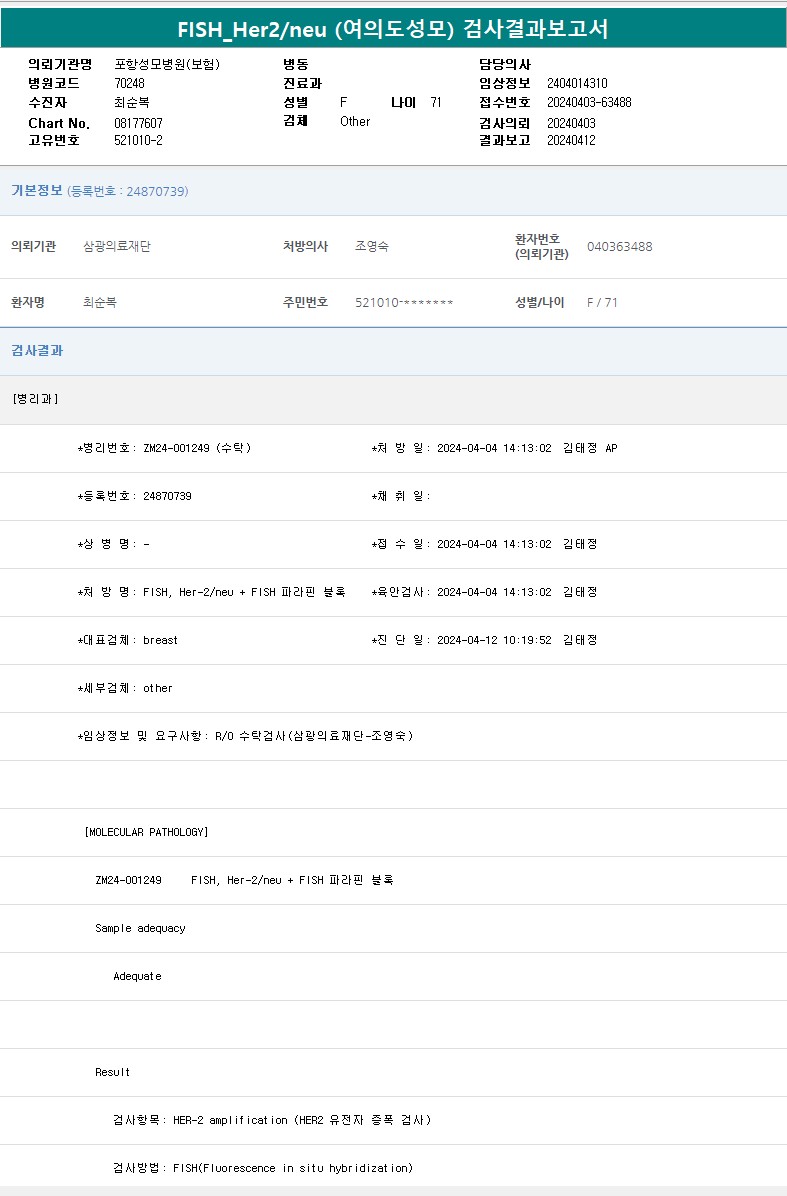This screenshot has width=787, height=1196.
Task: Click the 검사항목 HER-2 amplification line
Action: tap(272, 1120)
